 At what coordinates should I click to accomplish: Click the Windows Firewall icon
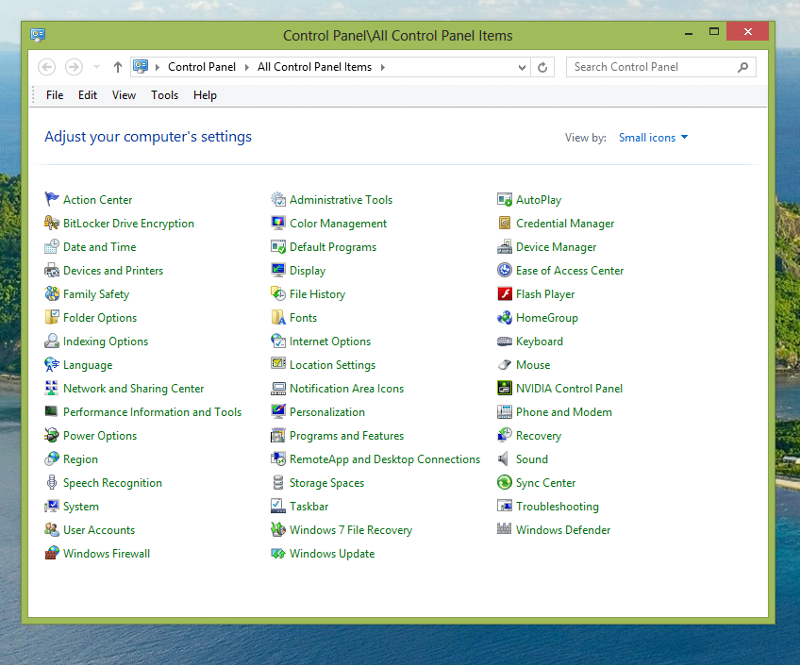52,553
